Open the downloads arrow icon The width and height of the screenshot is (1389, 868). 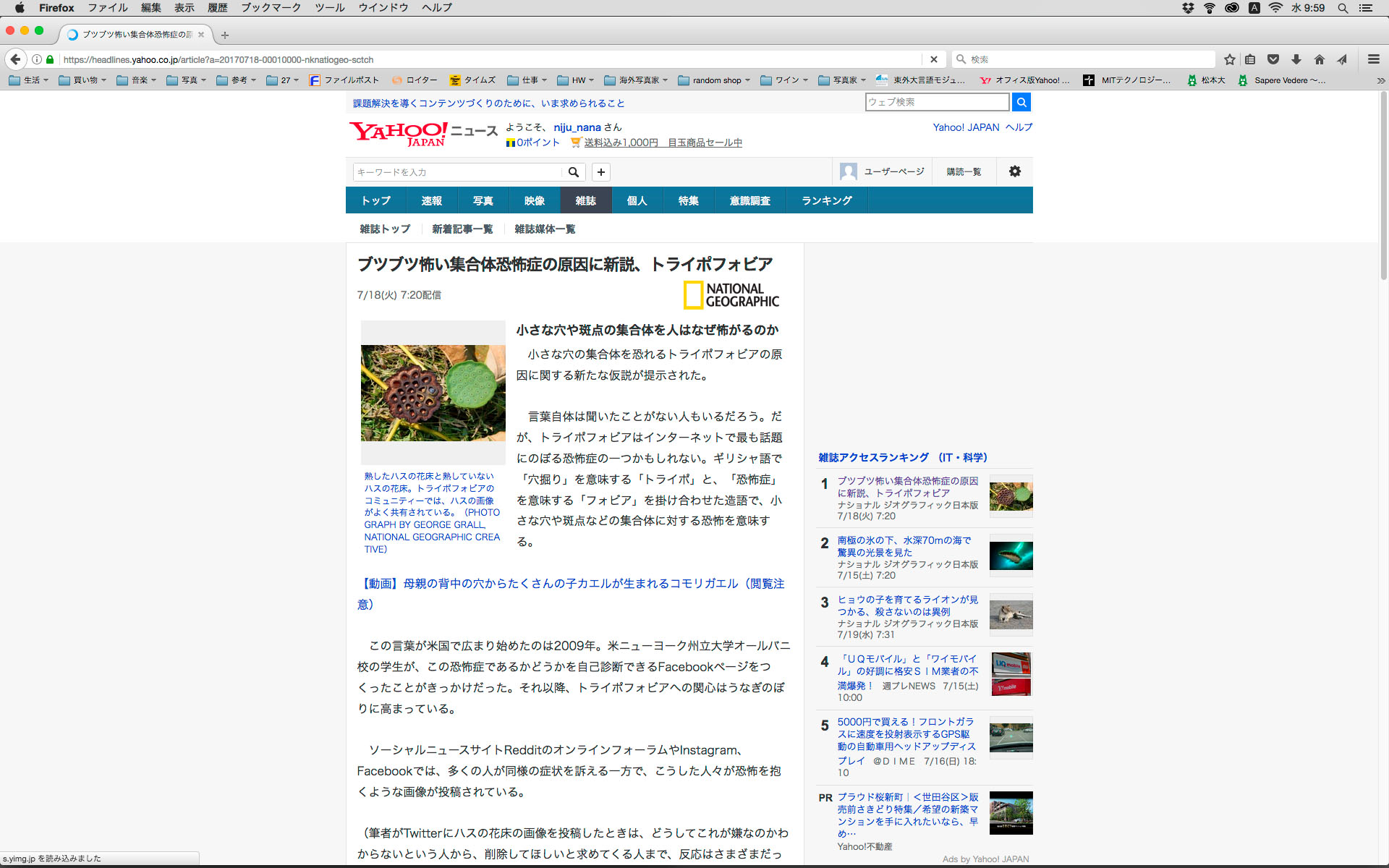1296,59
